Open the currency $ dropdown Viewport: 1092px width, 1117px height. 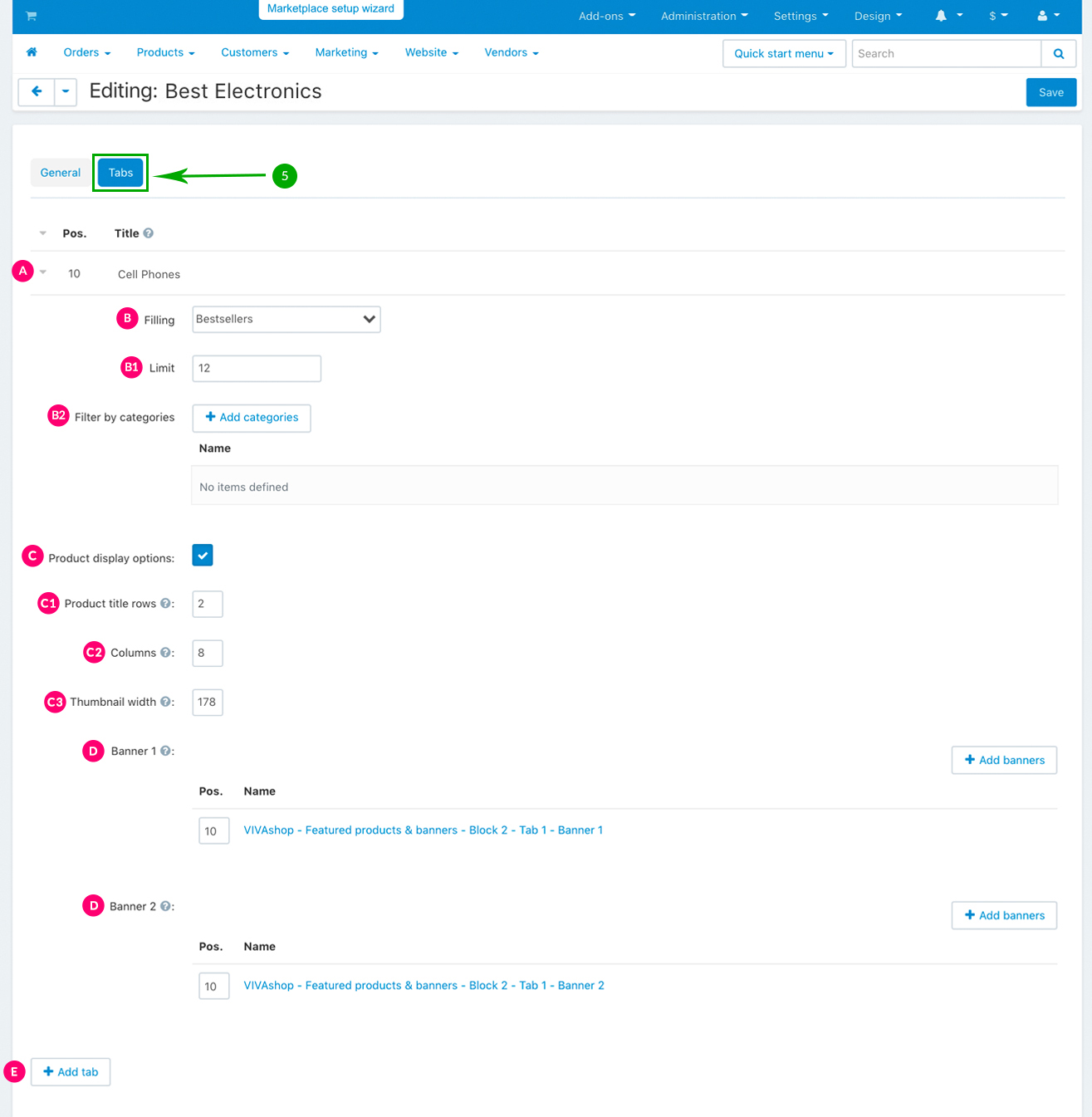[x=997, y=16]
